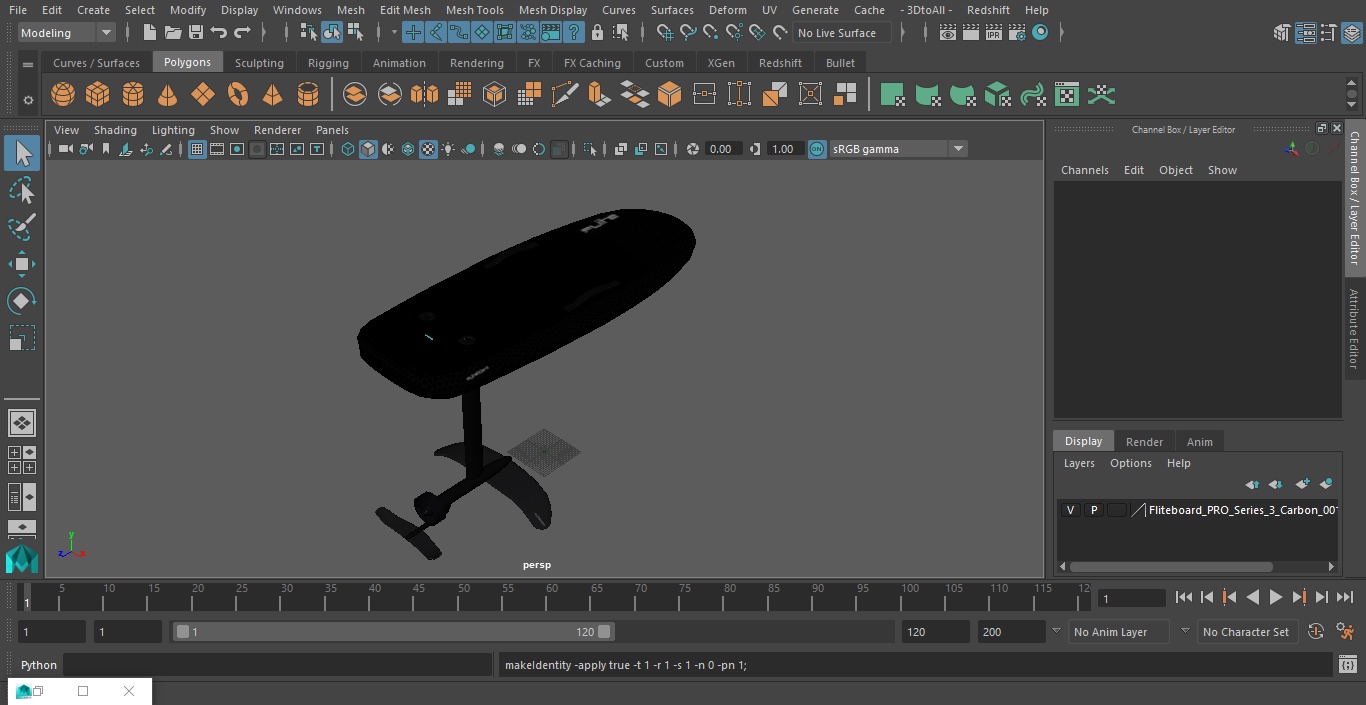Click the Open Scene folder icon

coord(173,33)
